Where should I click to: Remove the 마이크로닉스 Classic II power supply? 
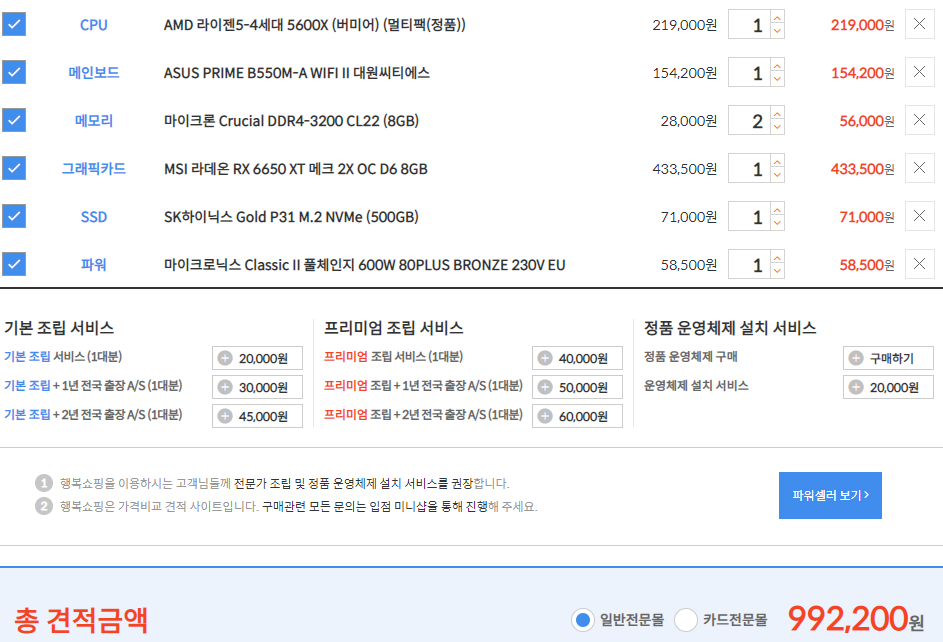[x=920, y=264]
